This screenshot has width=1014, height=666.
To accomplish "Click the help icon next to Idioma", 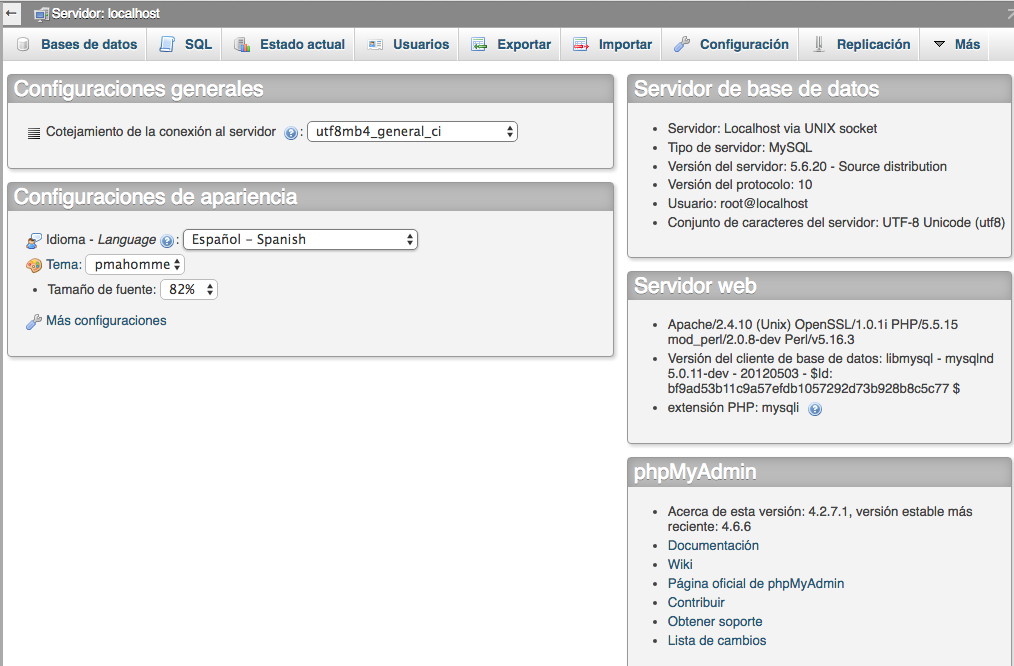I will 167,241.
